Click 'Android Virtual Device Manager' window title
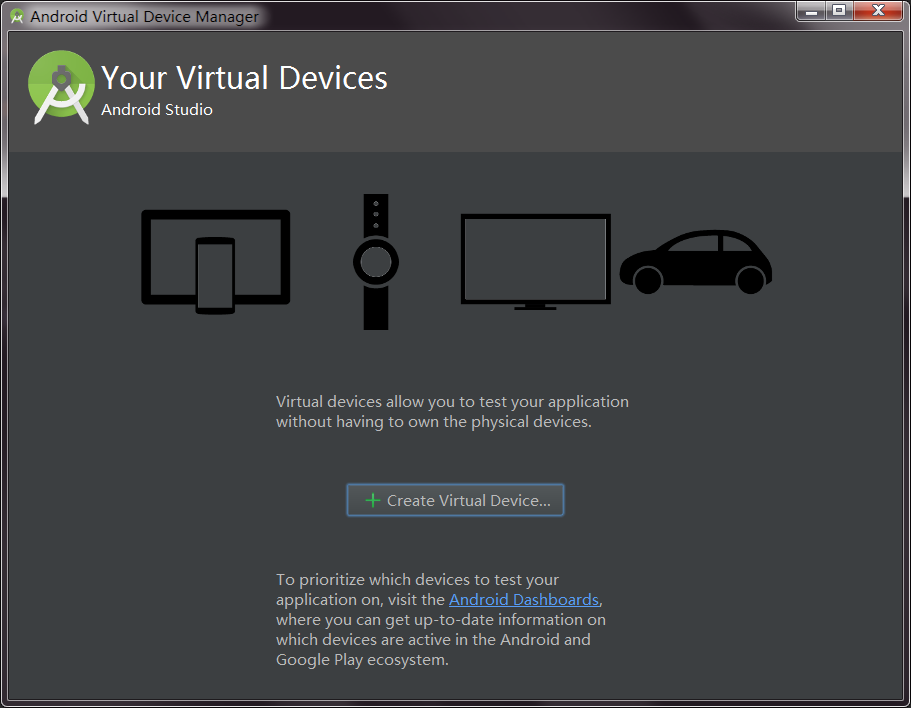This screenshot has height=708, width=911. (x=145, y=16)
